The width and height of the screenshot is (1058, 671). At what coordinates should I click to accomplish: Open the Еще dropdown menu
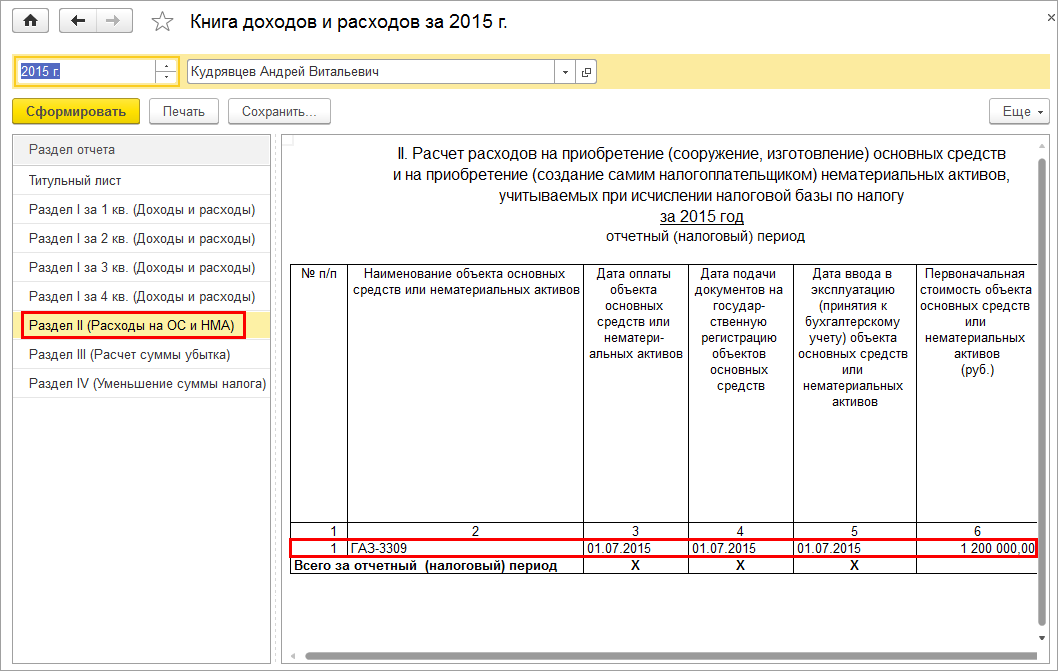(x=1019, y=111)
